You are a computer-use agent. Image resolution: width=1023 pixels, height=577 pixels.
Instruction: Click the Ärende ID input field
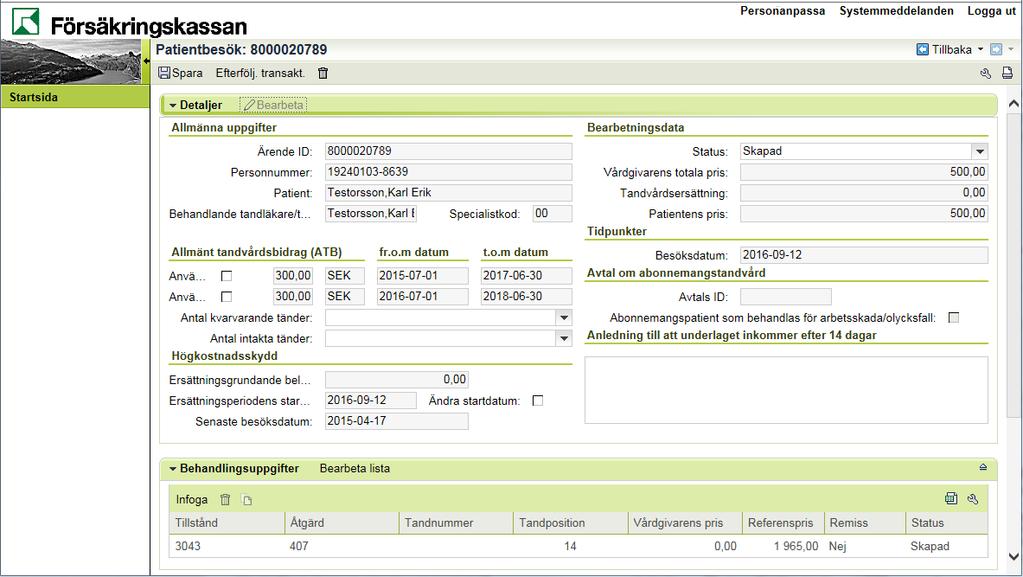(448, 151)
